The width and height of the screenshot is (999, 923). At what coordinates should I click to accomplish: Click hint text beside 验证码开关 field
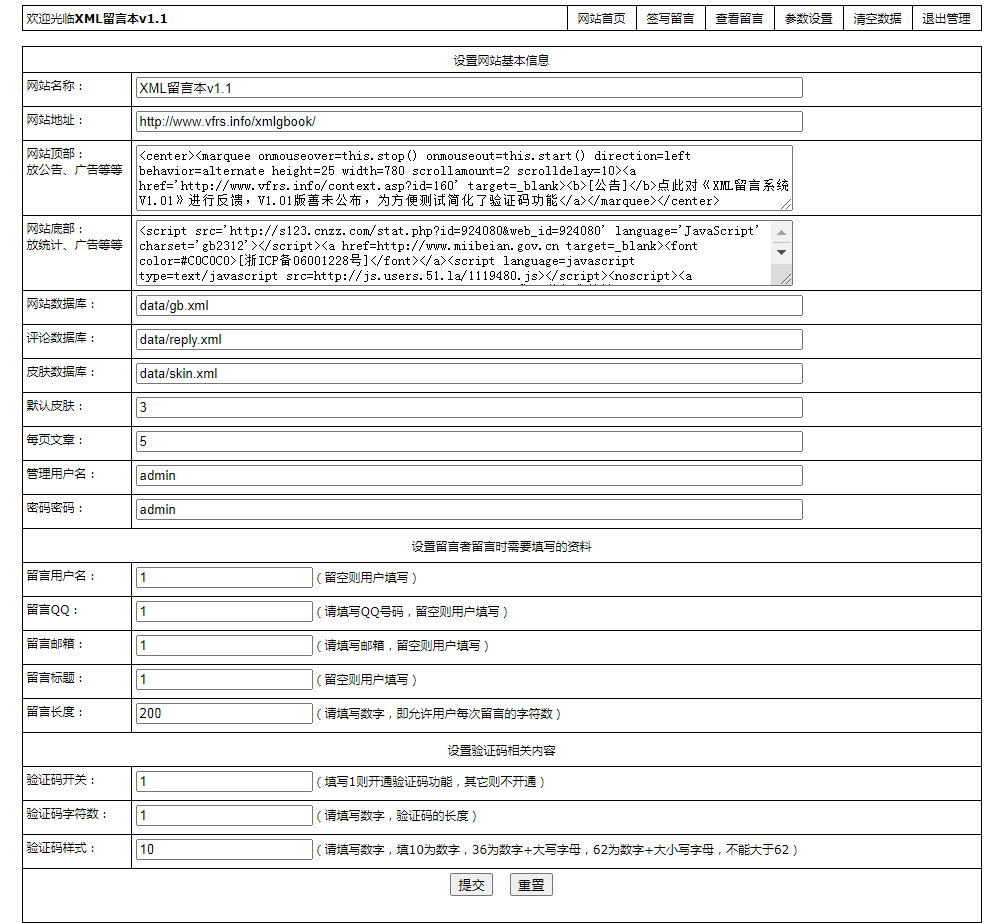pos(431,781)
